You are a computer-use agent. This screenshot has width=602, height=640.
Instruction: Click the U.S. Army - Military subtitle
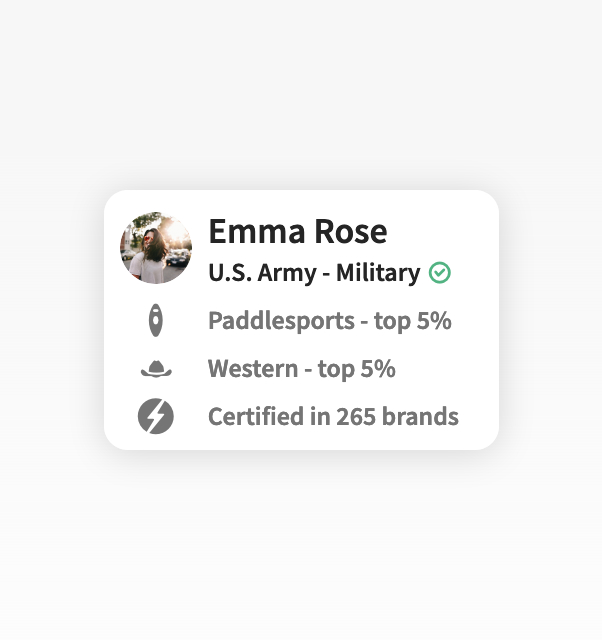(x=314, y=273)
